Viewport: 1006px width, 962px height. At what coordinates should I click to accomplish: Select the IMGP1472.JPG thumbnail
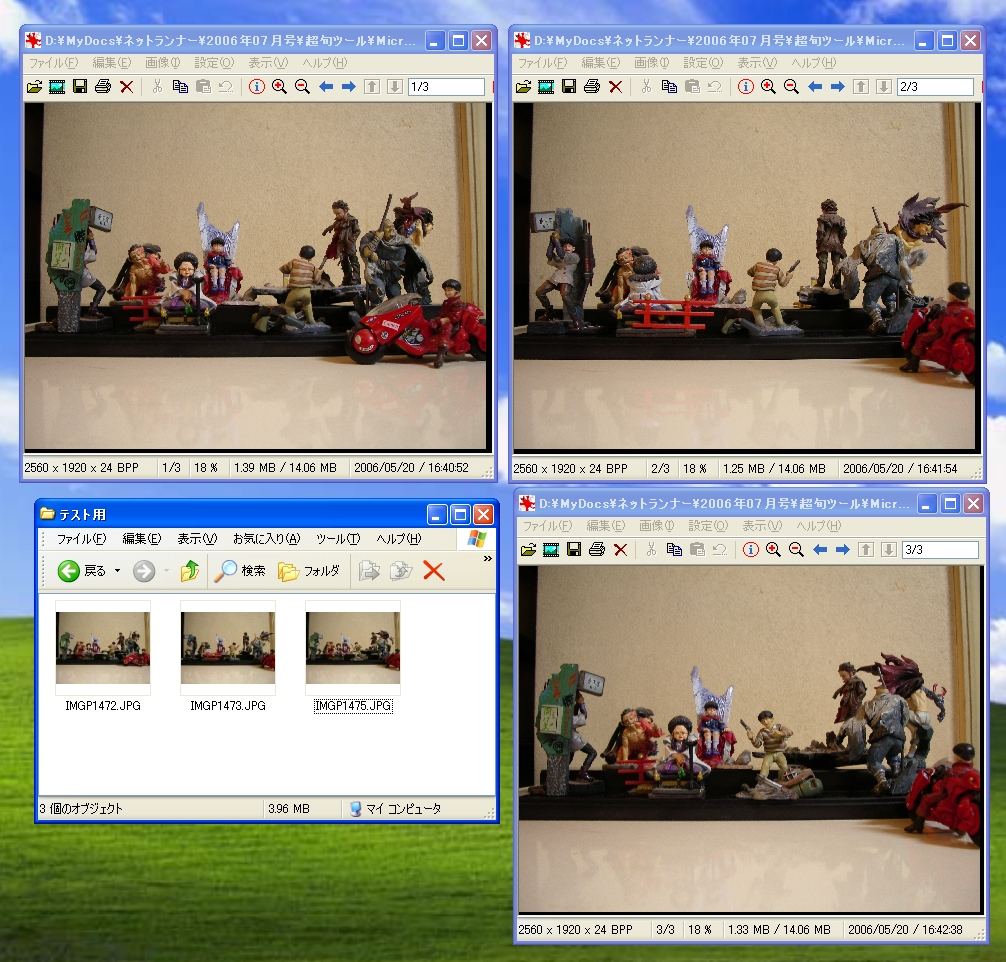click(x=103, y=648)
